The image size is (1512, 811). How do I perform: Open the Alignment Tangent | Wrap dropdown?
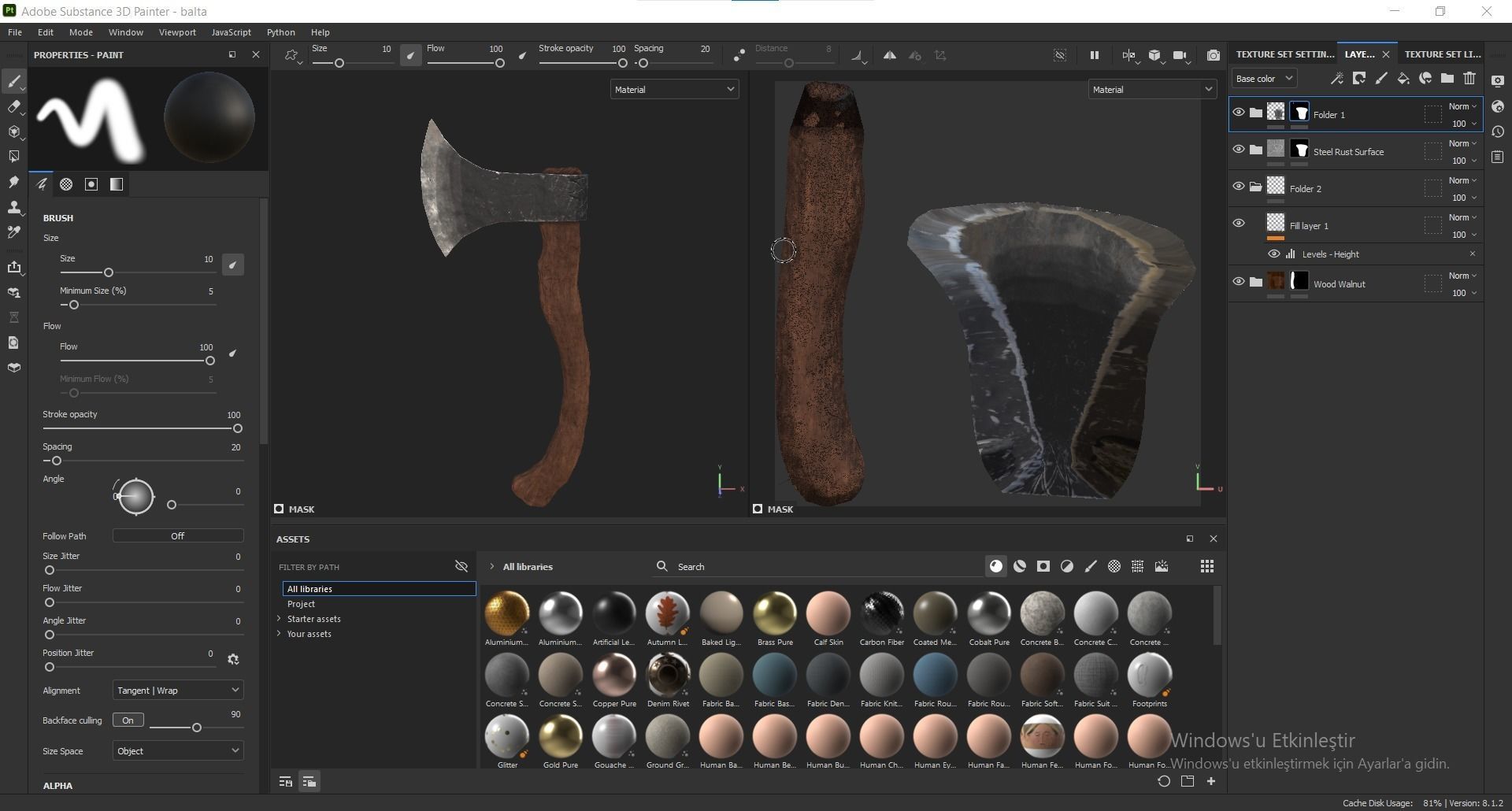[178, 690]
